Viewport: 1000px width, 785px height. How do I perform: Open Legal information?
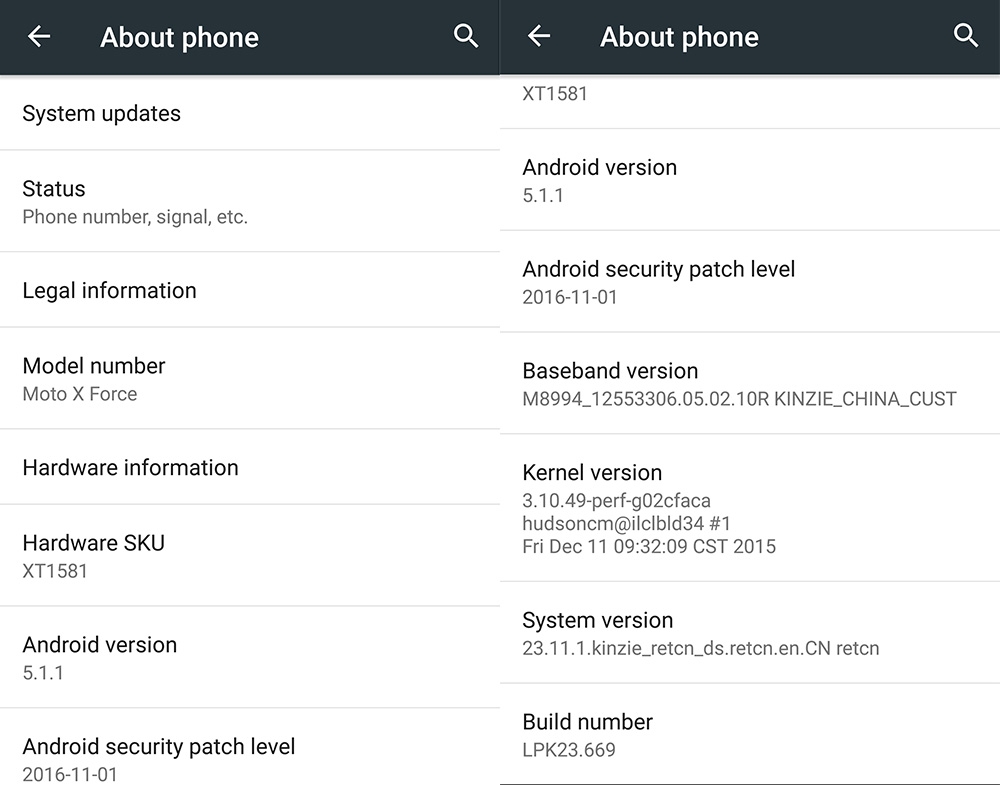[249, 290]
